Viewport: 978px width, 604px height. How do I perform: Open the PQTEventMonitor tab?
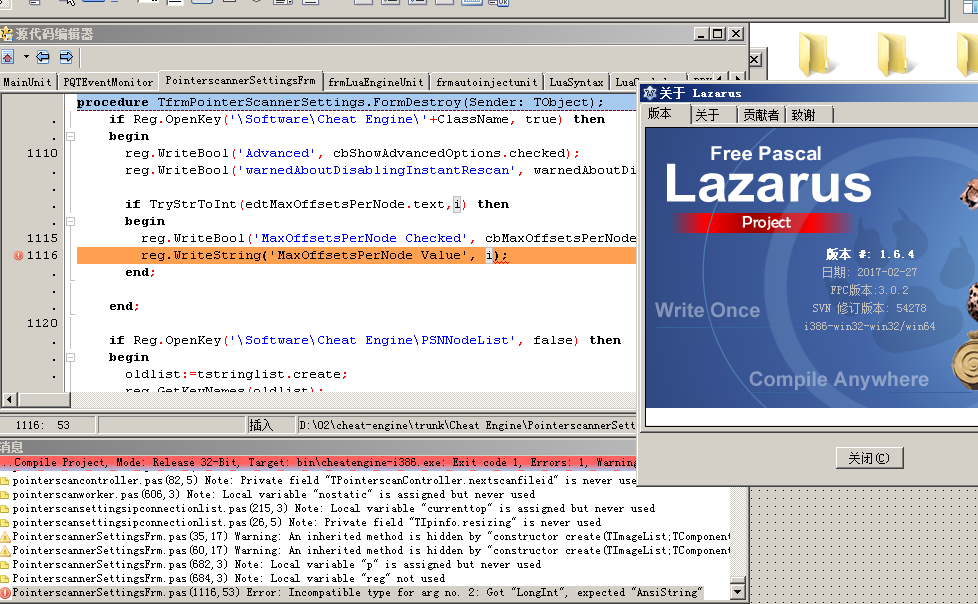pyautogui.click(x=108, y=82)
